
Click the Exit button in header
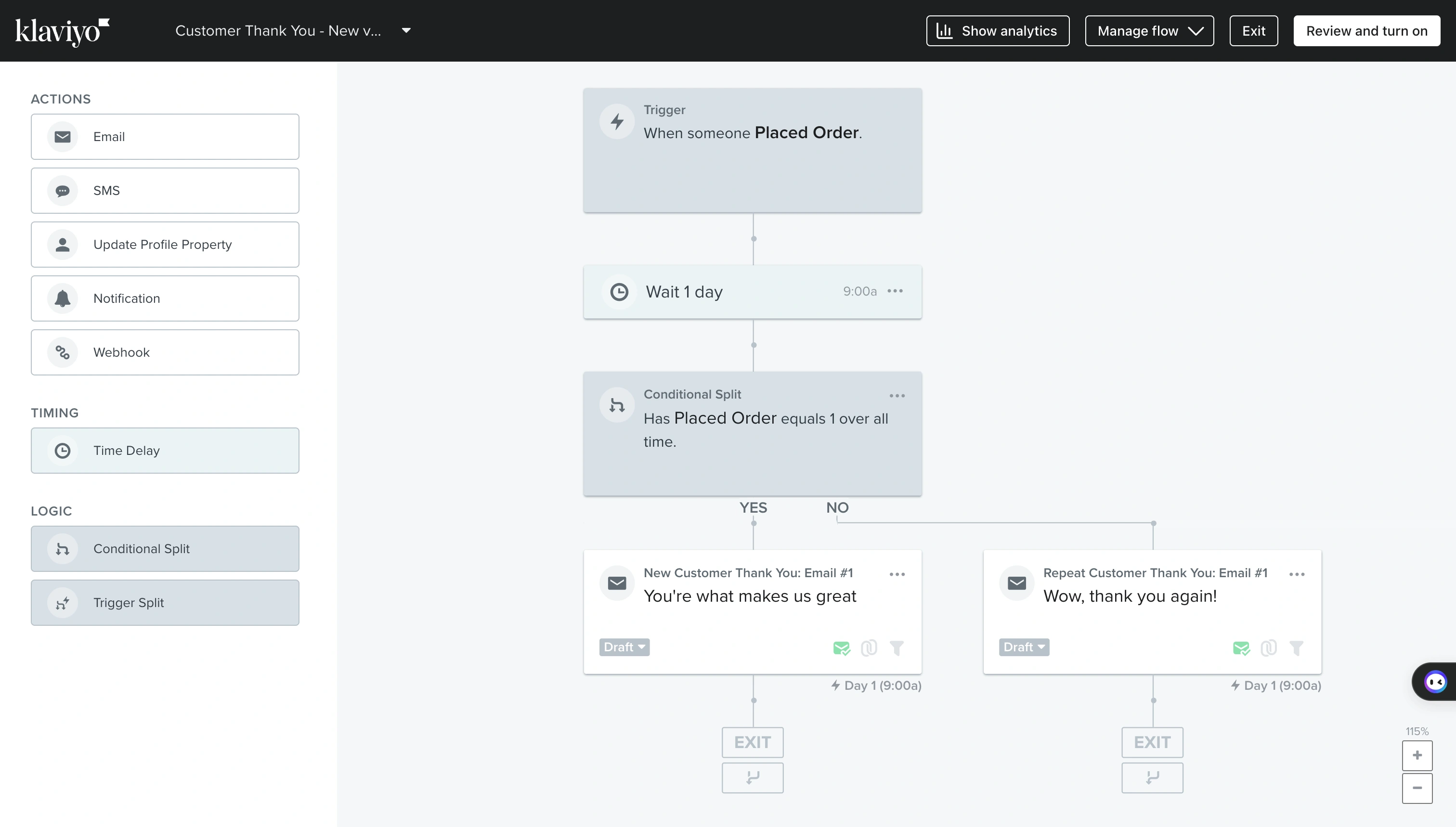click(1253, 31)
